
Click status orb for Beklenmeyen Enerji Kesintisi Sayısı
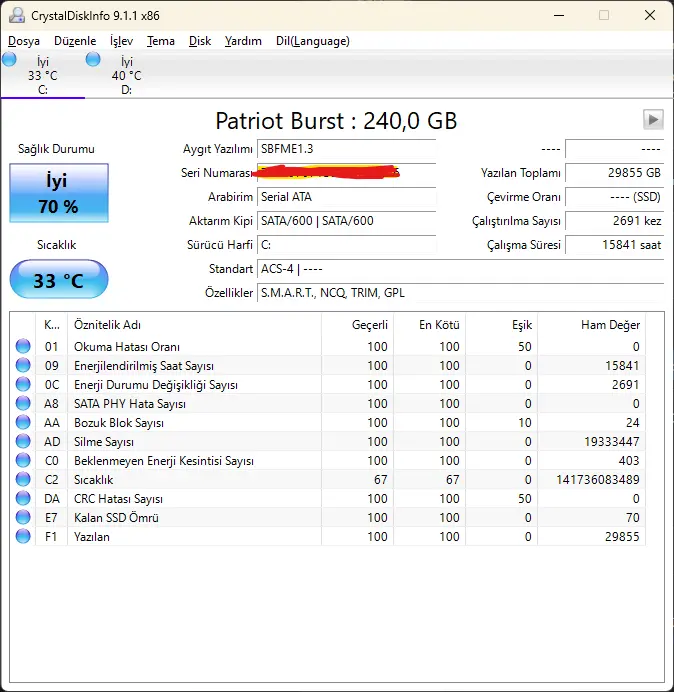coord(23,460)
